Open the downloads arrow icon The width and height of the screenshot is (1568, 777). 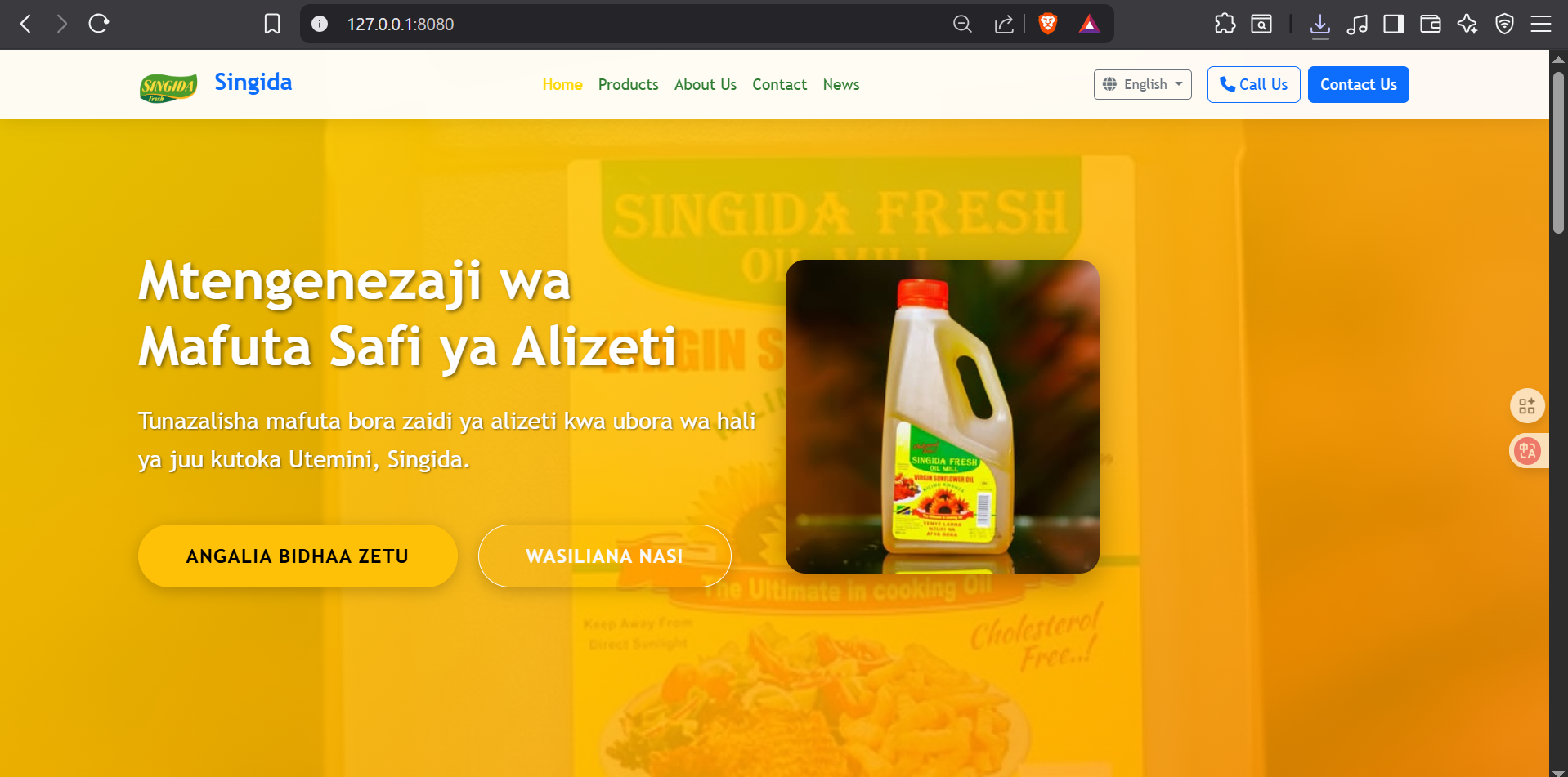click(1319, 25)
